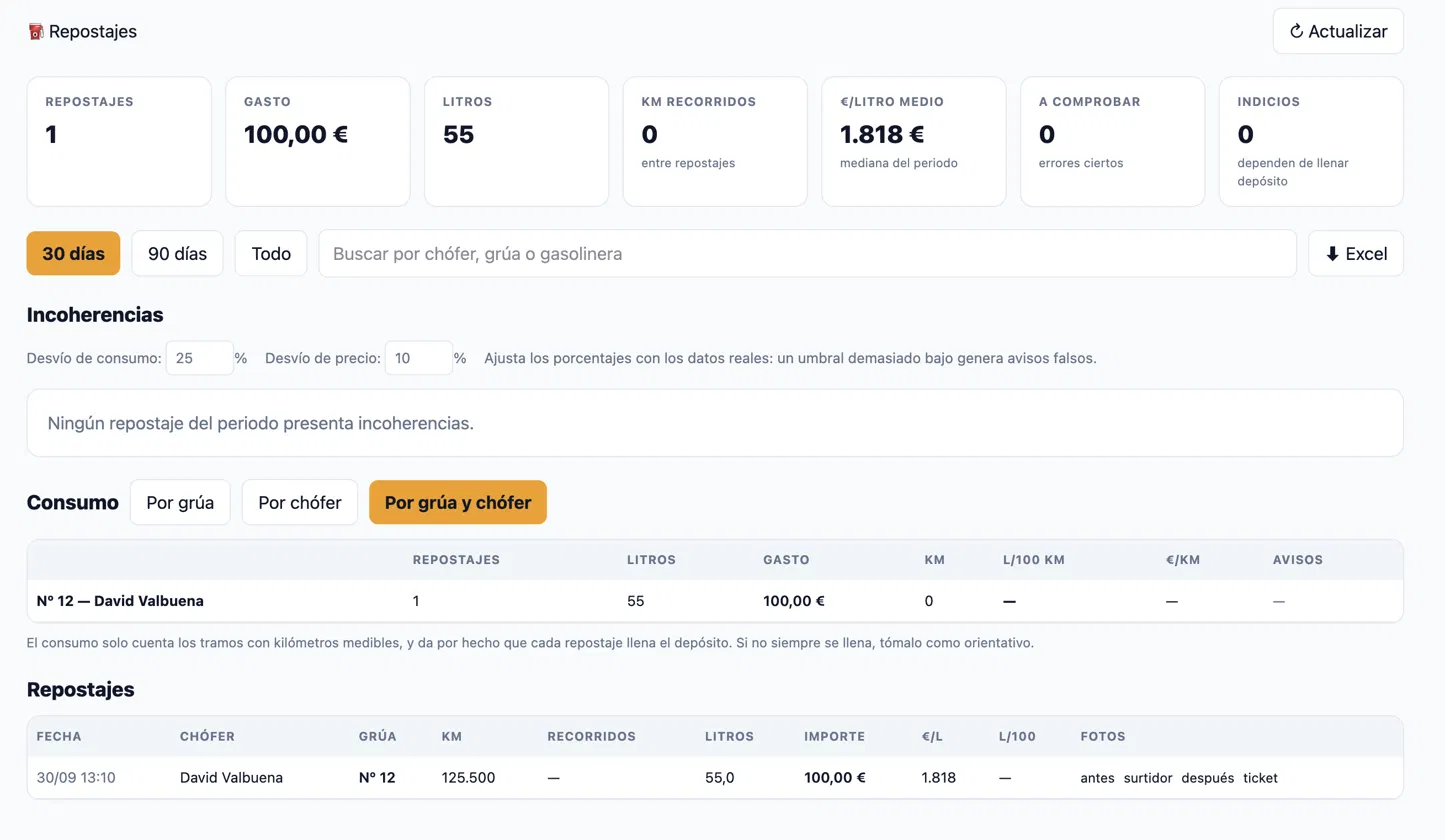This screenshot has width=1445, height=840.
Task: Click the date 30/09 13:10 cell
Action: pos(76,778)
